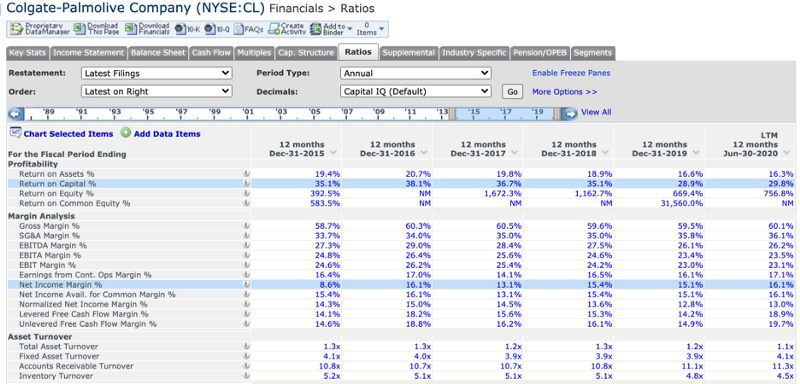The image size is (800, 384).
Task: Click Chart Selected Items link text
Action: click(x=68, y=134)
